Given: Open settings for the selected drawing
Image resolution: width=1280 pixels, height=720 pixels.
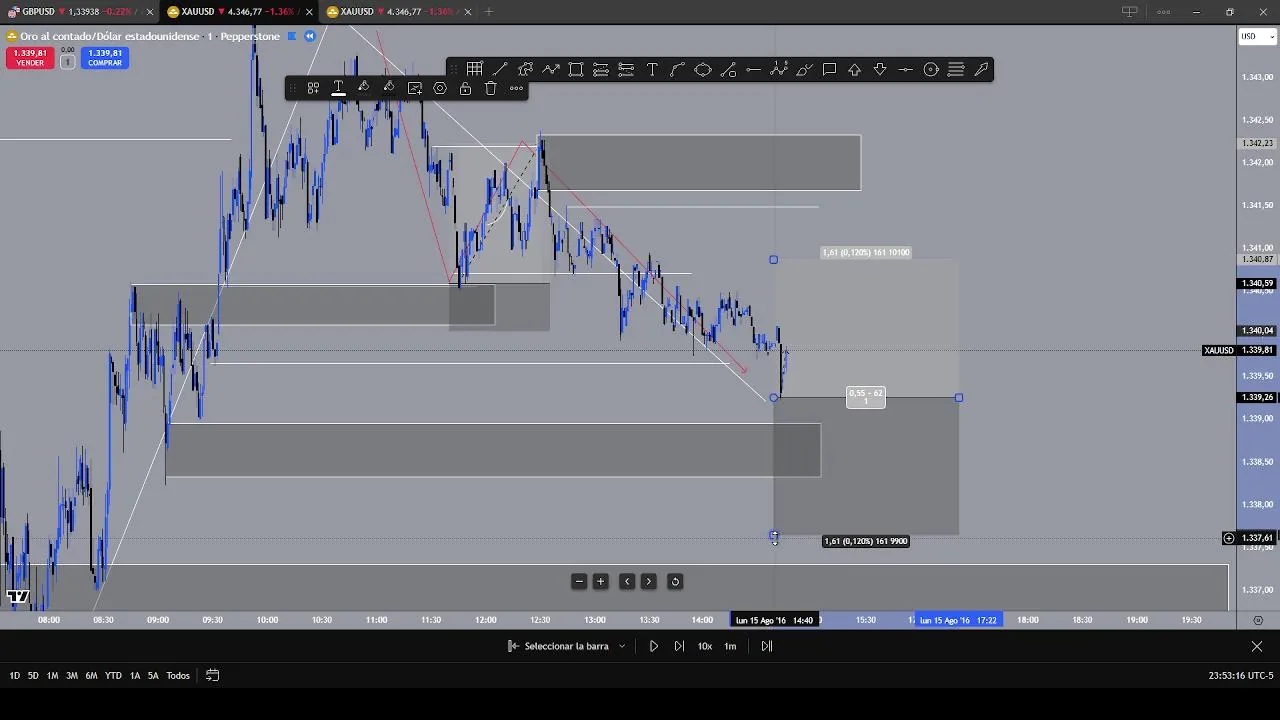Looking at the screenshot, I should click(440, 88).
